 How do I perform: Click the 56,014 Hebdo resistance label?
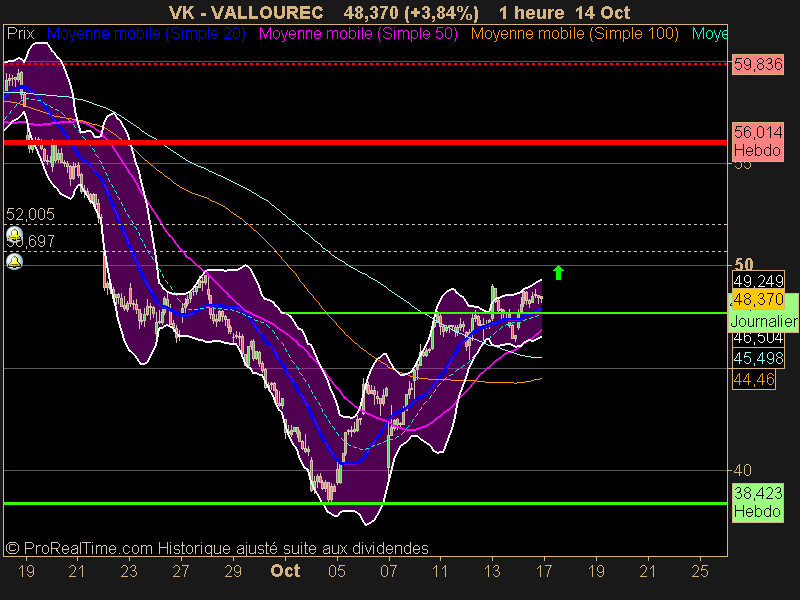coord(758,141)
